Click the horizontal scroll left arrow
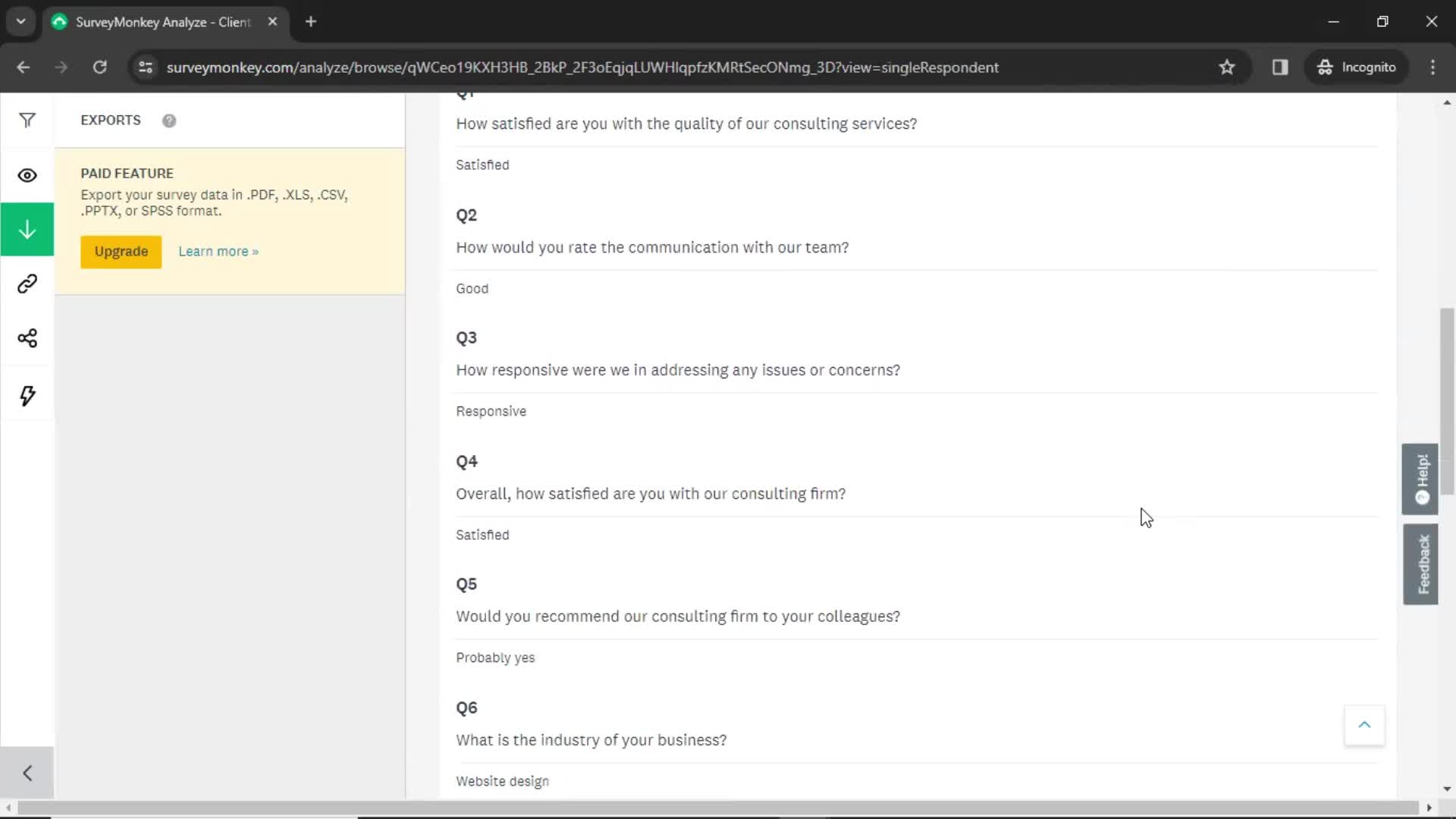Viewport: 1456px width, 819px height. pyautogui.click(x=8, y=808)
